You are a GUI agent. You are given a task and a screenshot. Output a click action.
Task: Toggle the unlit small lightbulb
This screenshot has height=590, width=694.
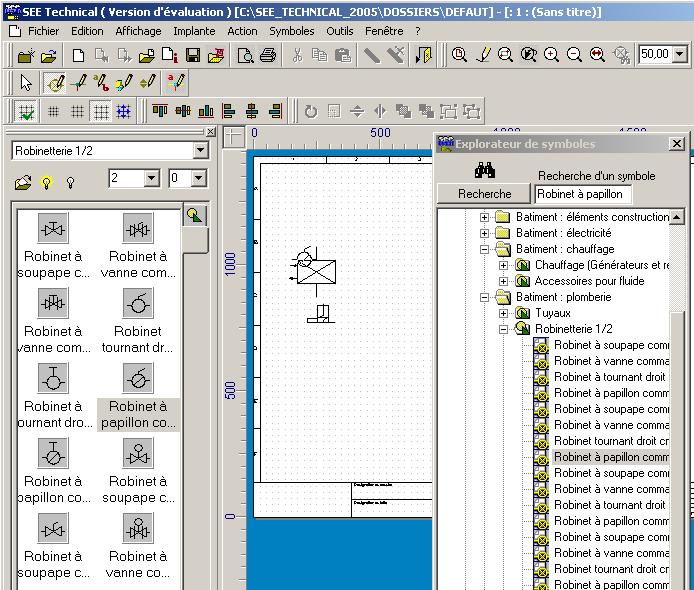point(70,182)
